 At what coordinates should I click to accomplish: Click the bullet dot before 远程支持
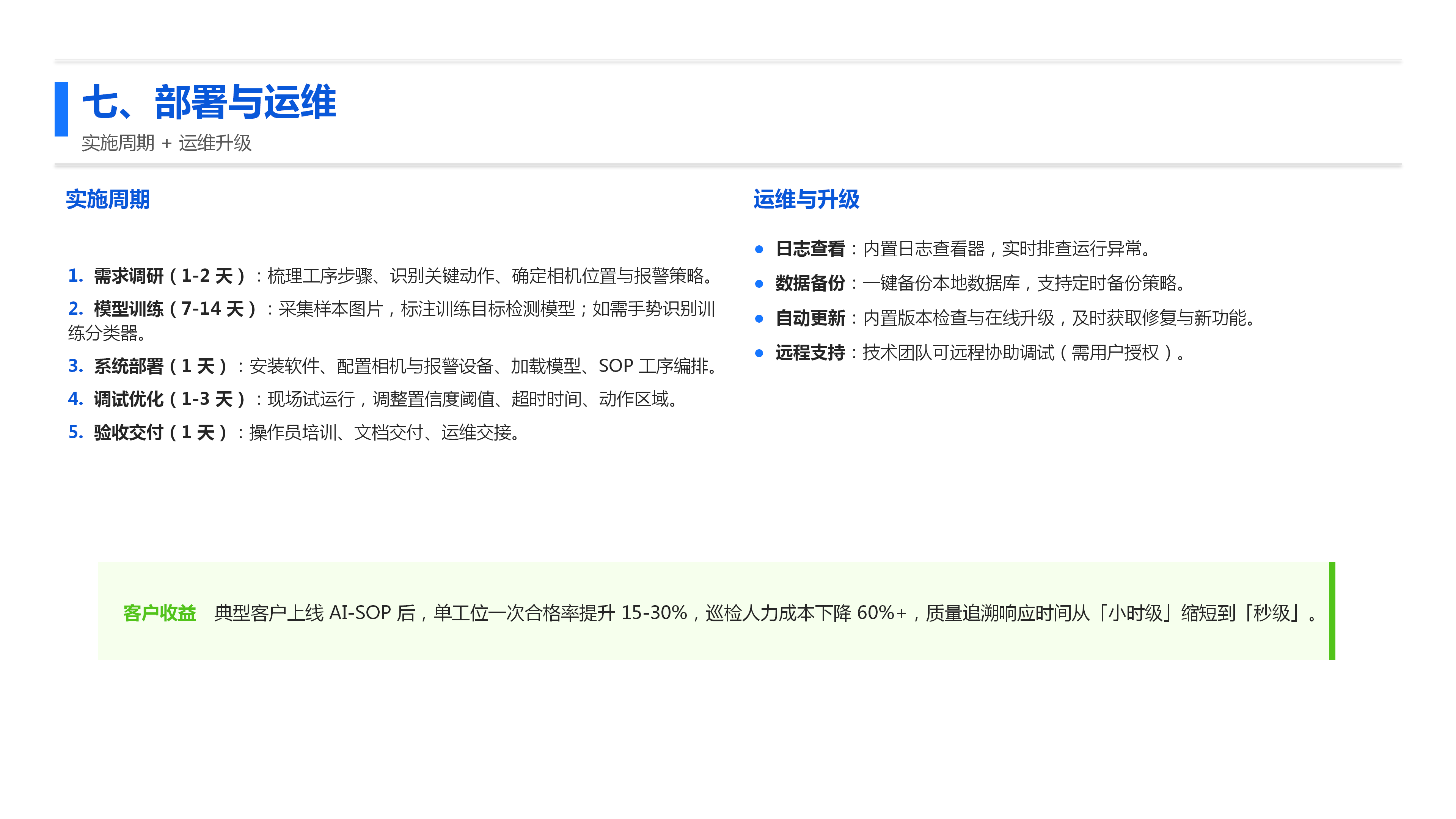pos(759,354)
